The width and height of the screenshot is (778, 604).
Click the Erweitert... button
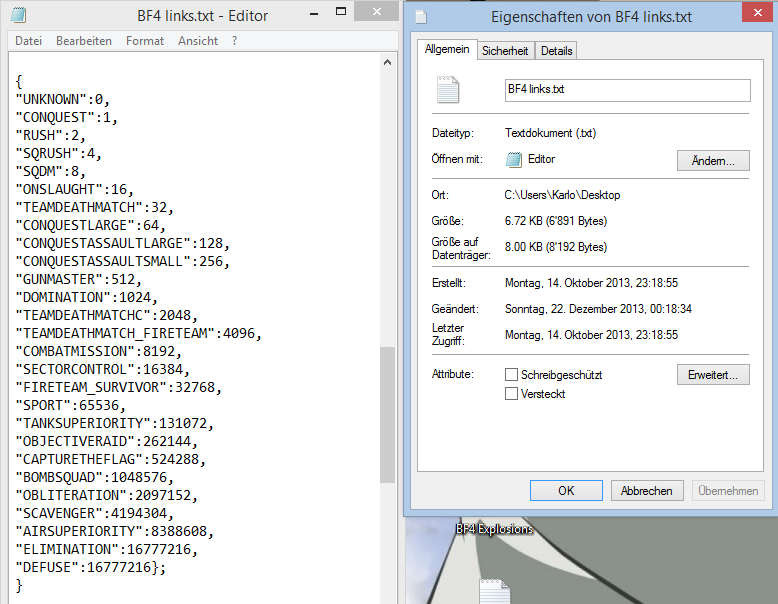point(713,375)
